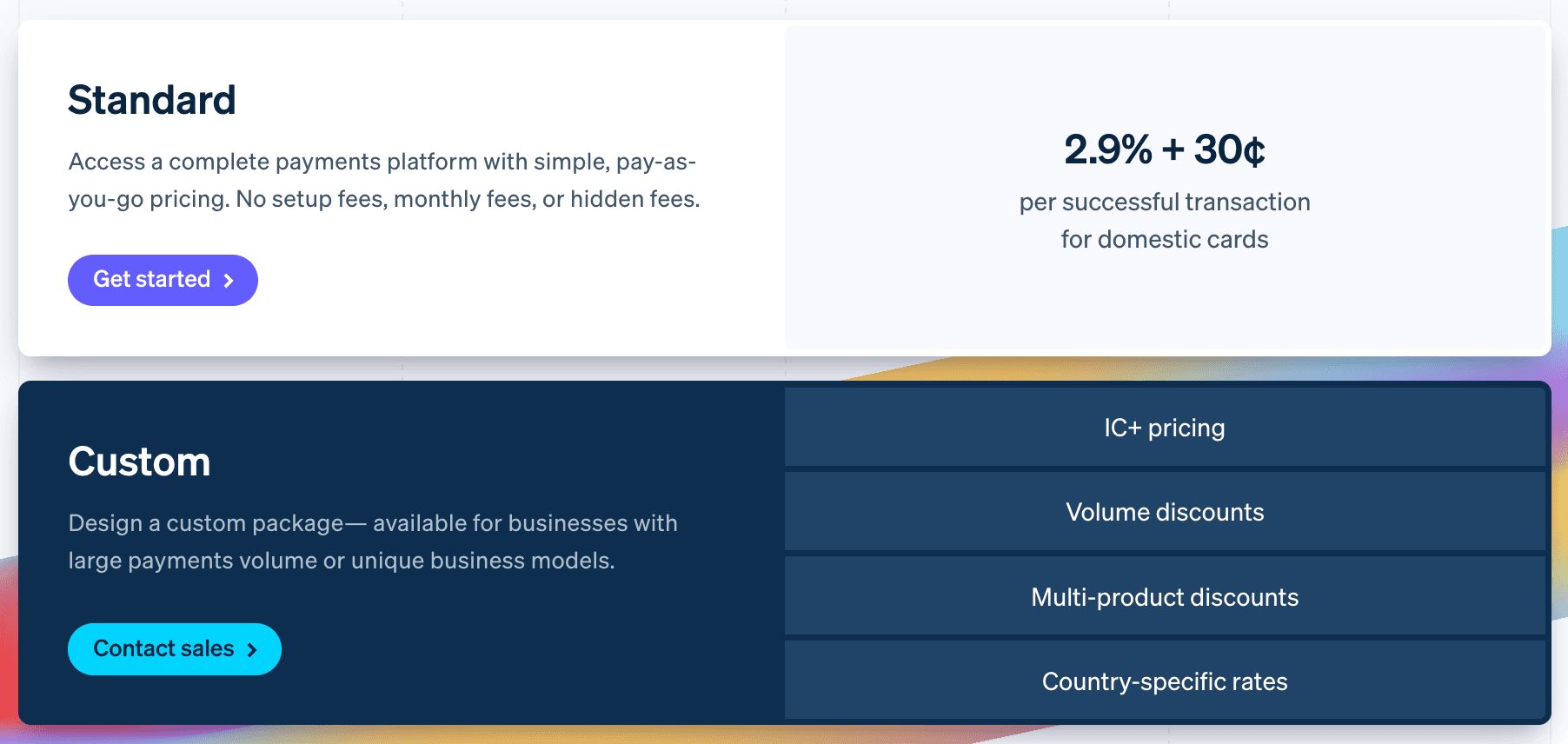Click the "for domestic cards" text
Viewport: 1568px width, 744px height.
click(x=1165, y=239)
